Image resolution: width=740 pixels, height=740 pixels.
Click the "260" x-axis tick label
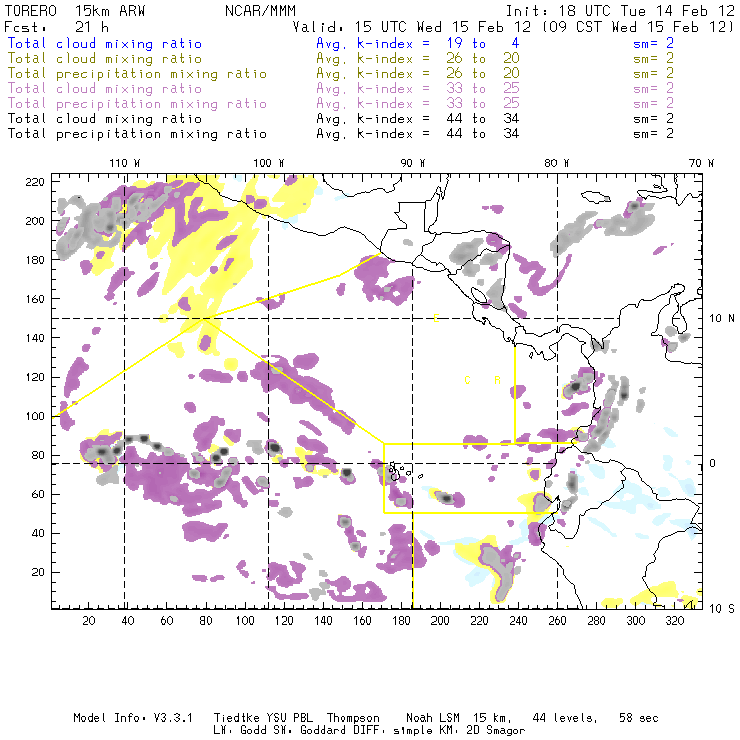click(557, 621)
